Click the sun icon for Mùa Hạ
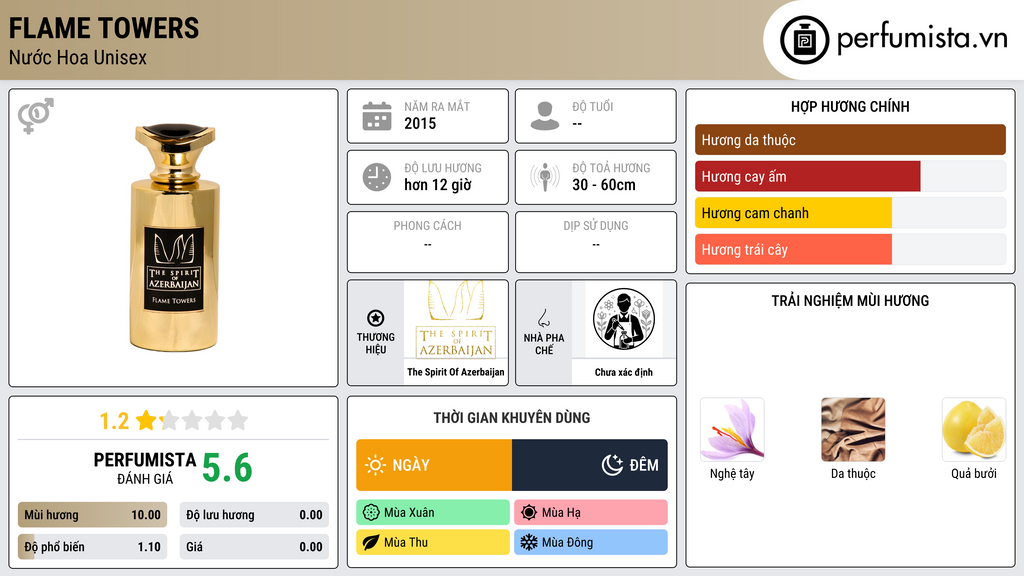 tap(529, 513)
